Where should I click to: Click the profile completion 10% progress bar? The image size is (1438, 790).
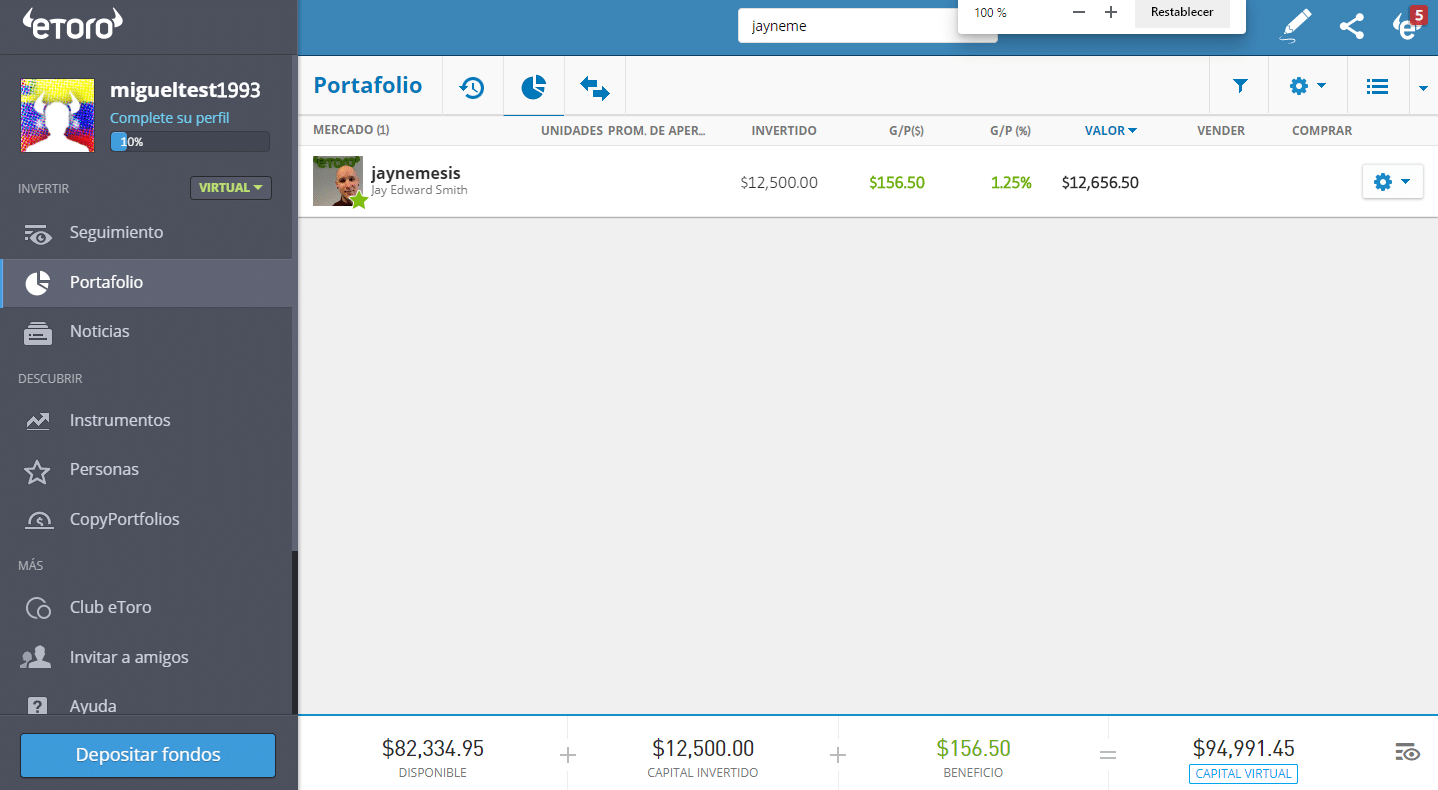[x=190, y=142]
